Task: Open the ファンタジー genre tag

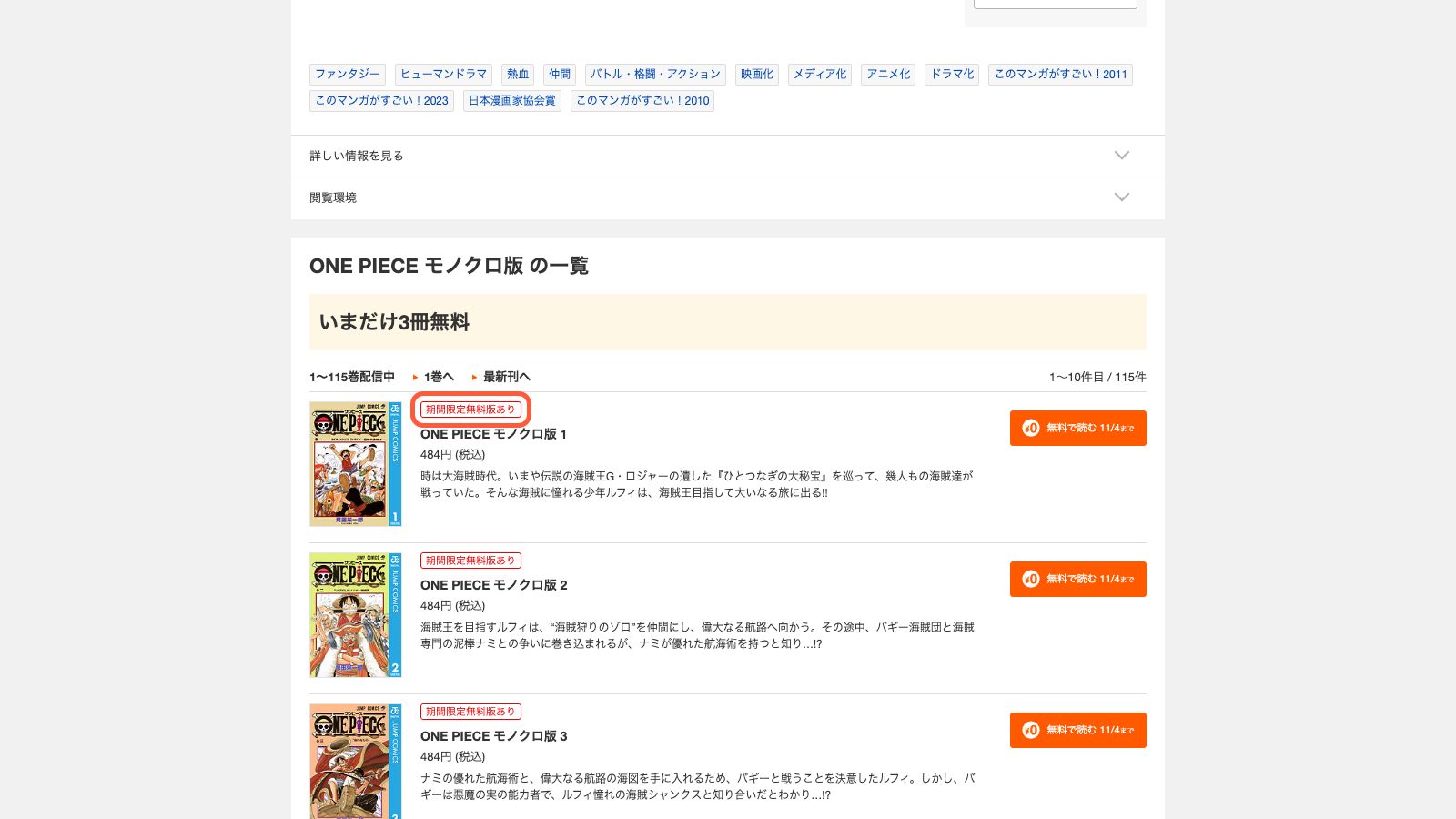Action: tap(348, 75)
